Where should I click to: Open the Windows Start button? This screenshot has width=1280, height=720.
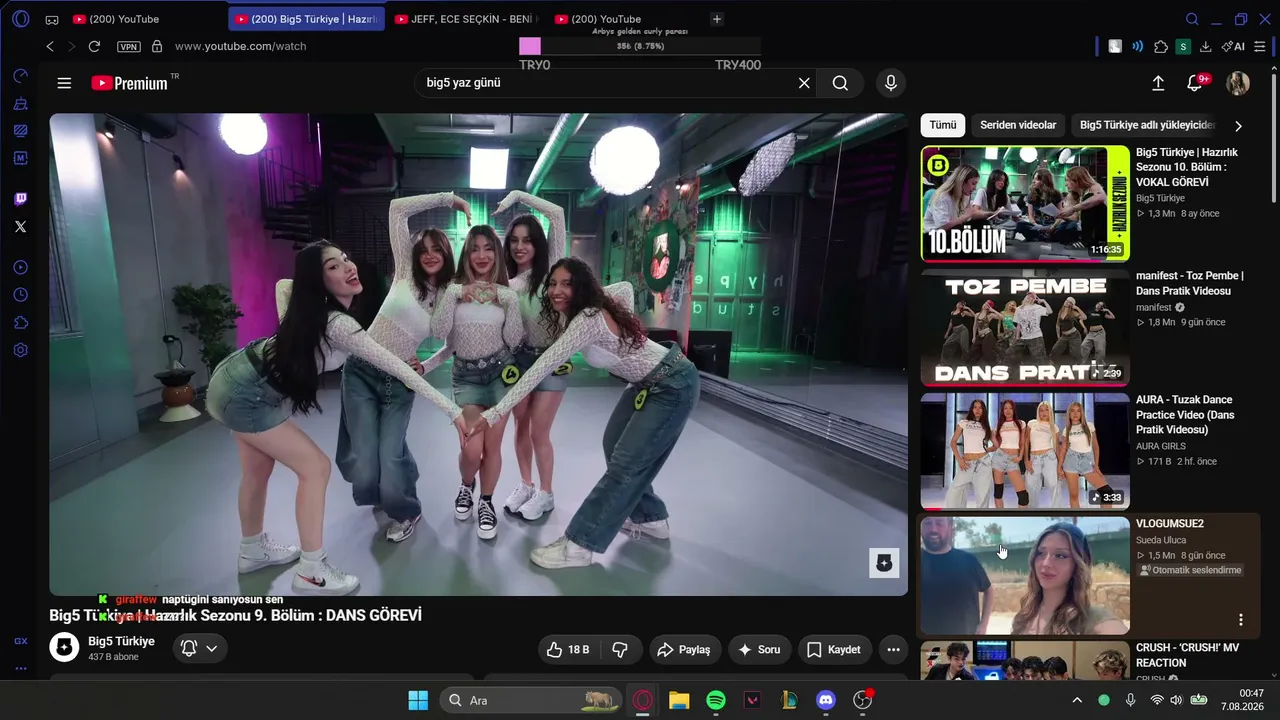418,700
